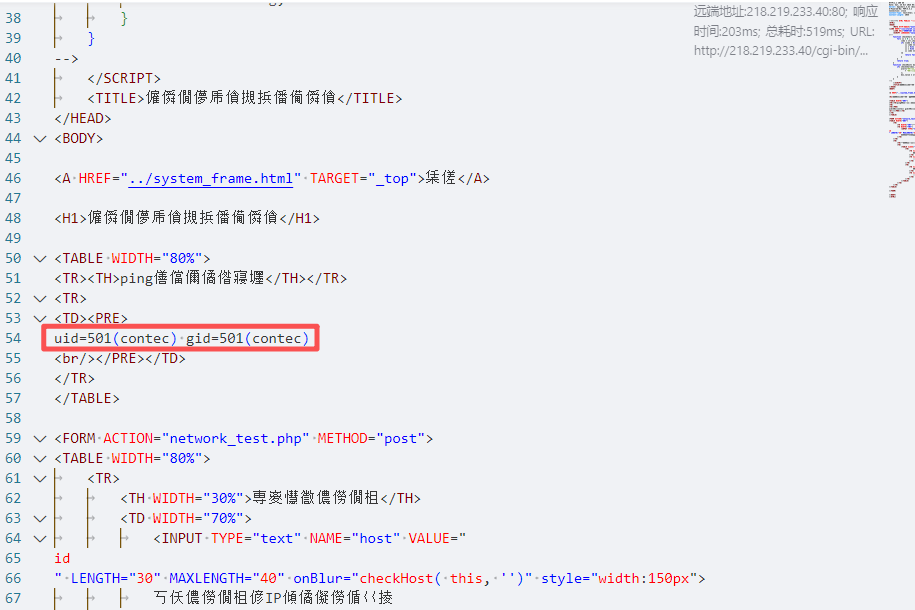
Task: Click line number 54 in the gutter
Action: click(x=13, y=339)
